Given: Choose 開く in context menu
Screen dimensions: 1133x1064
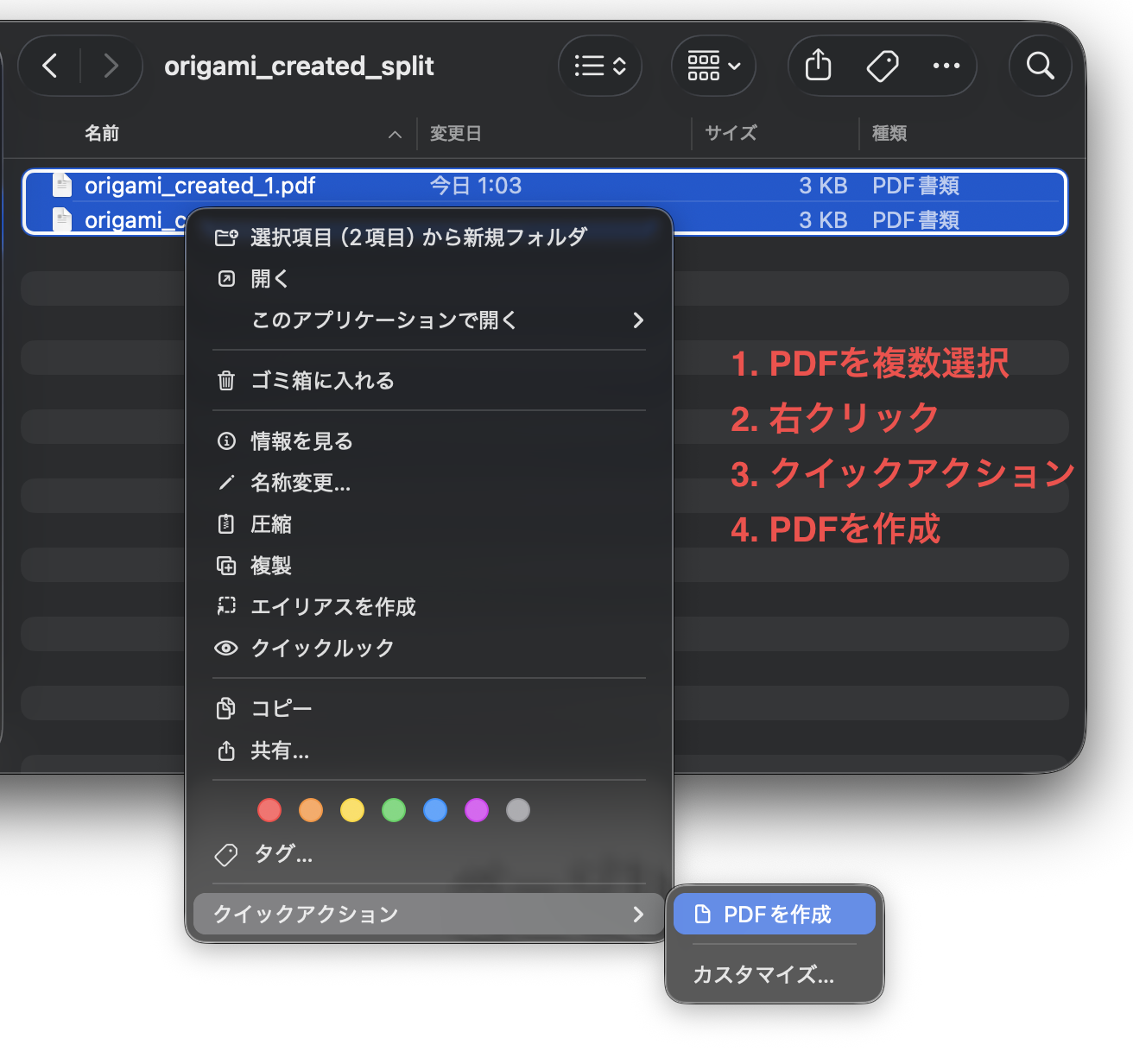Looking at the screenshot, I should click(x=429, y=278).
